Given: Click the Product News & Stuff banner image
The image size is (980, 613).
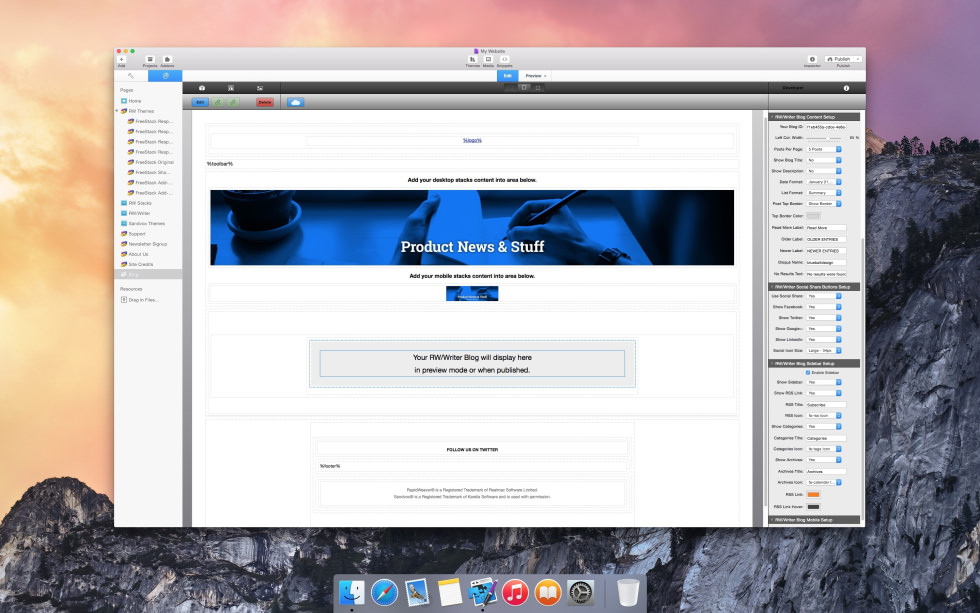Looking at the screenshot, I should pos(472,227).
